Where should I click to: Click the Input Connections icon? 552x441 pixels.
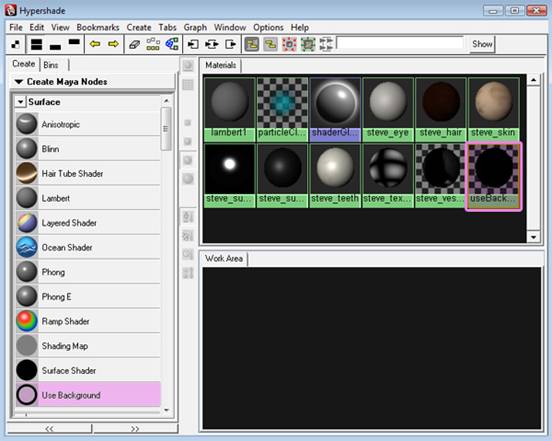coord(193,44)
